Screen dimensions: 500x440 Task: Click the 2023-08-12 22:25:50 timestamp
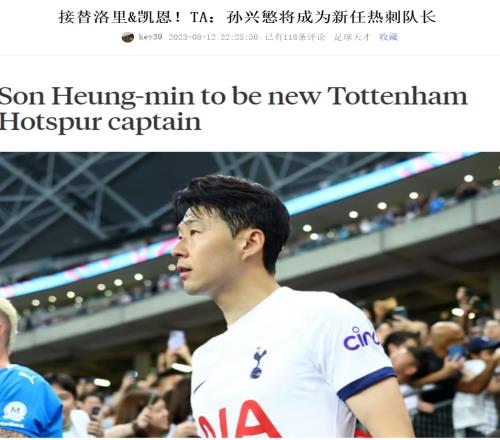pos(213,37)
